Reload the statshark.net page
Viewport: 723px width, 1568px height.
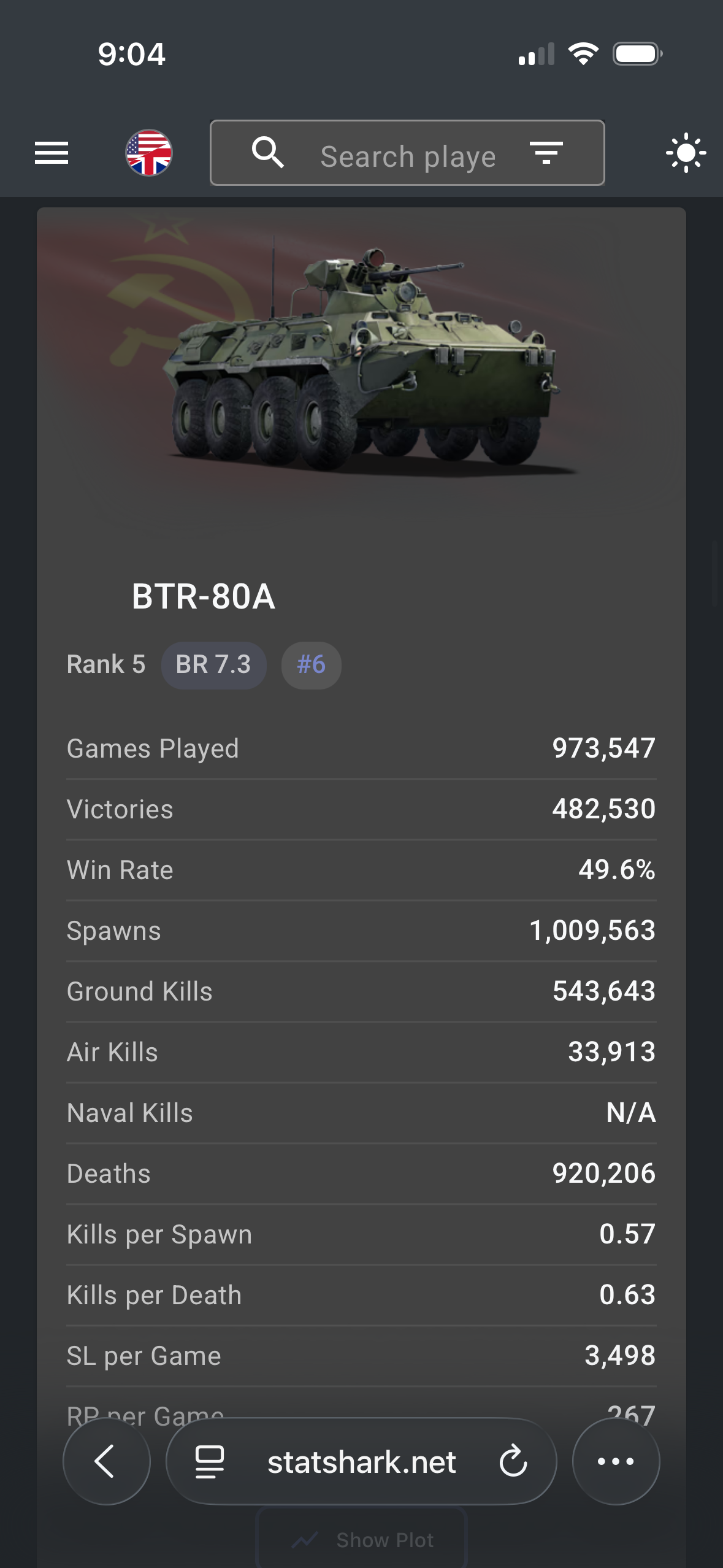513,1461
